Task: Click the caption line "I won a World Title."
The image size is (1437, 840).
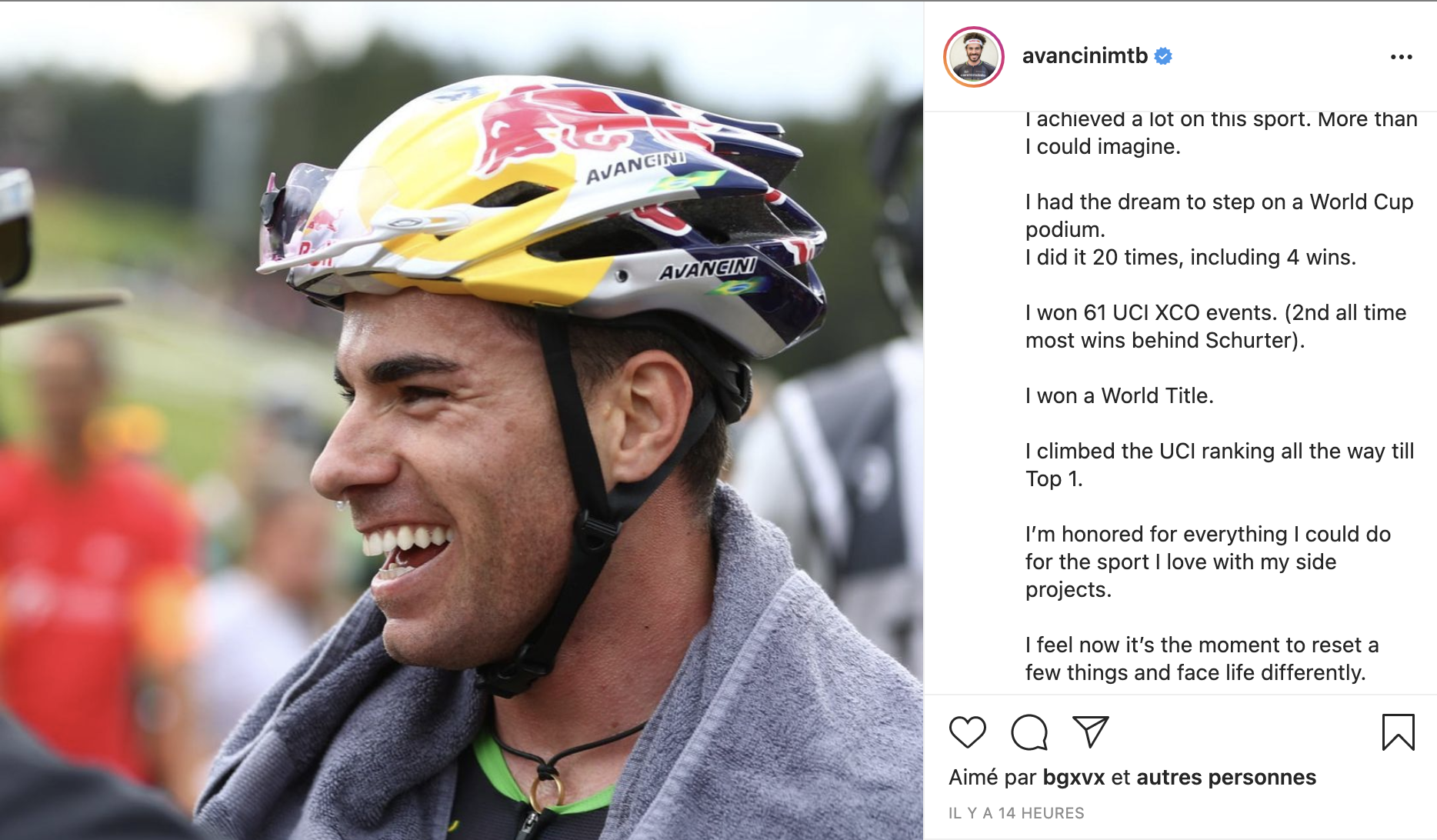Action: pos(1119,395)
